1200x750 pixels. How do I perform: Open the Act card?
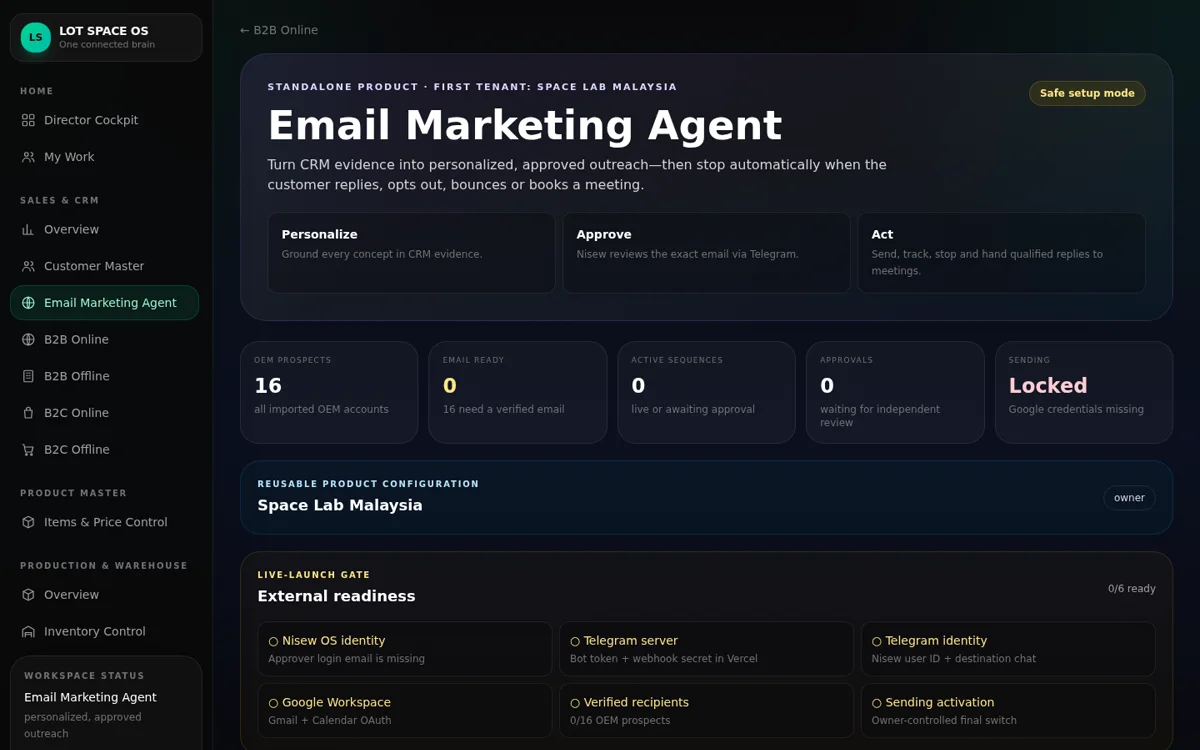(1001, 253)
